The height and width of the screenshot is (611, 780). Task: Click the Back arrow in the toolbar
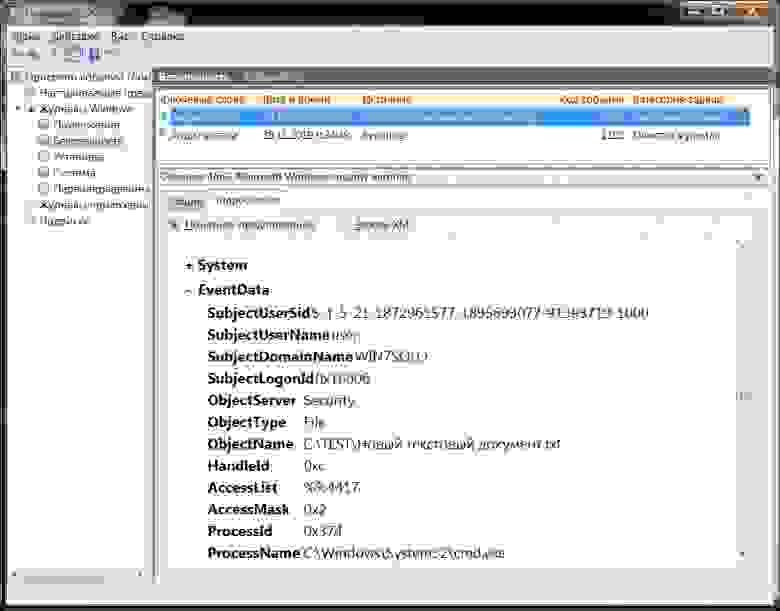point(17,52)
